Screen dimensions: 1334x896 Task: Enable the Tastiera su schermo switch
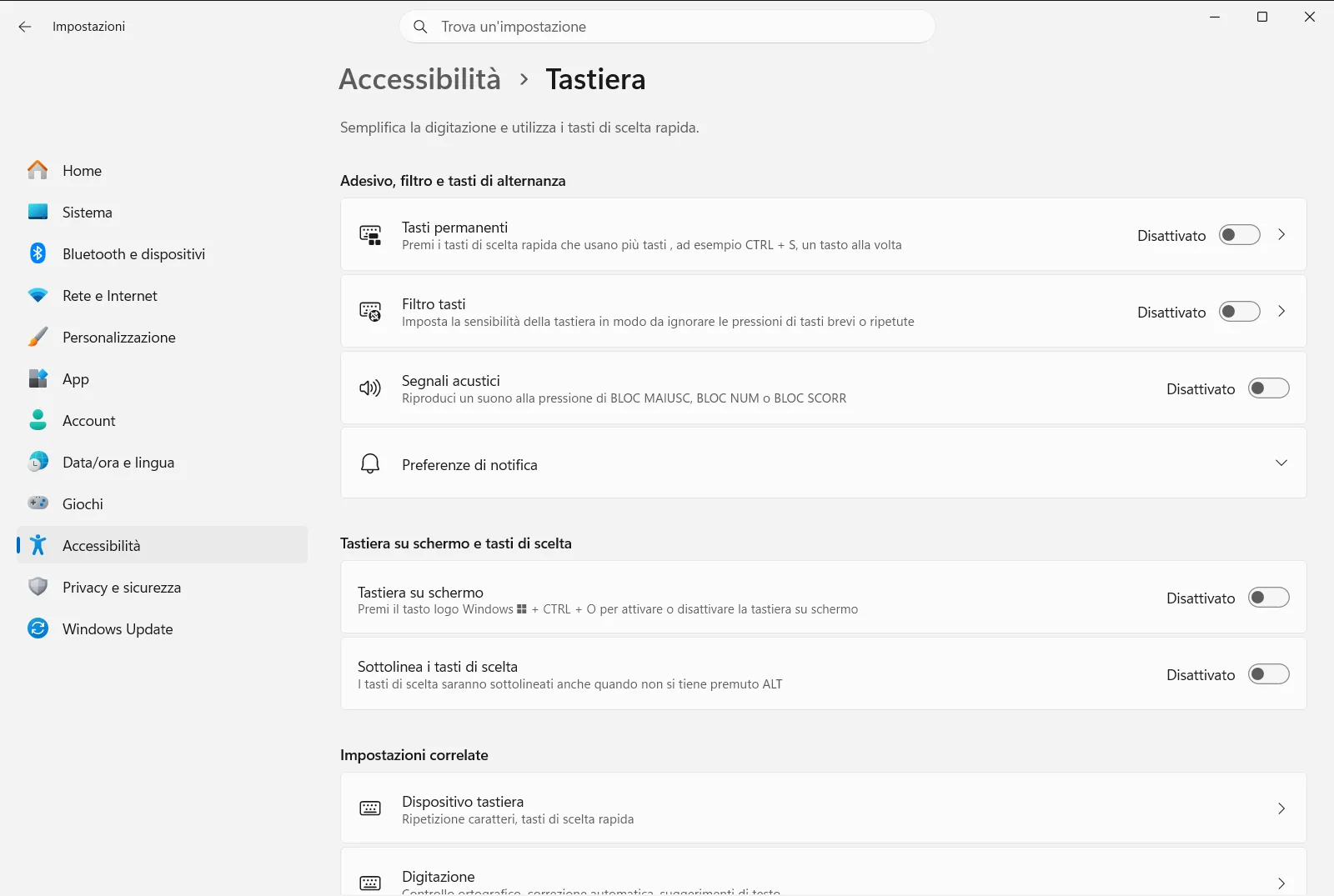(1268, 598)
